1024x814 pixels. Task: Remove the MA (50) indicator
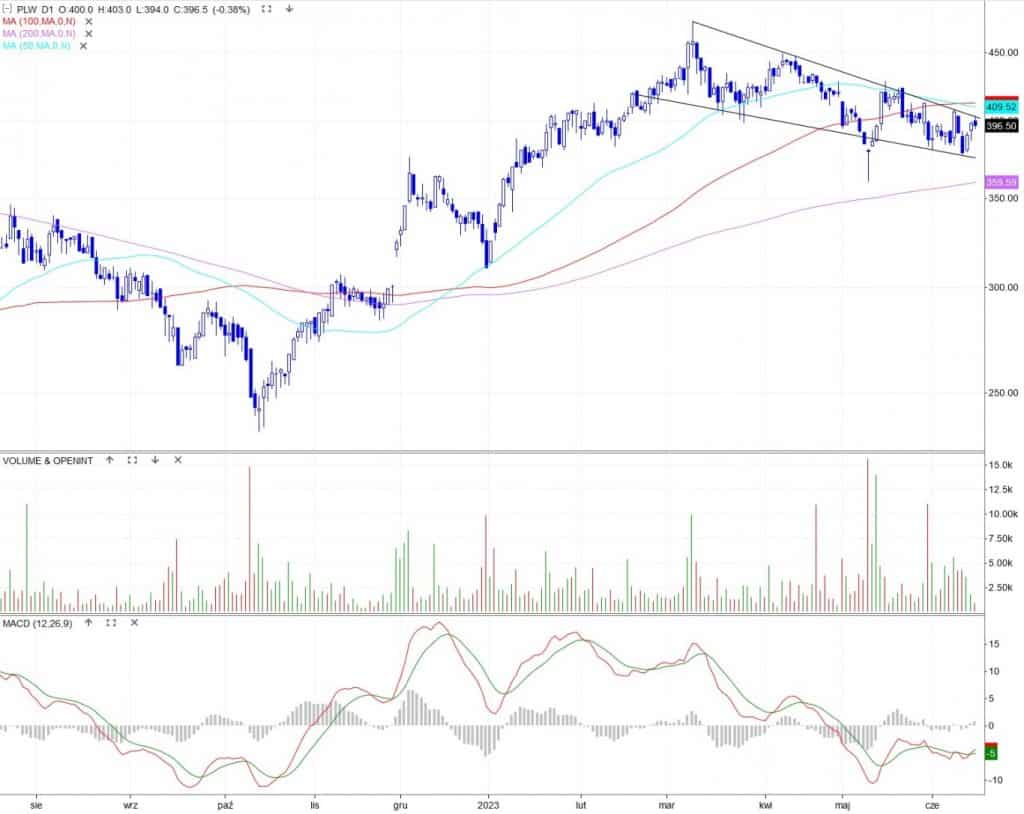(x=83, y=45)
